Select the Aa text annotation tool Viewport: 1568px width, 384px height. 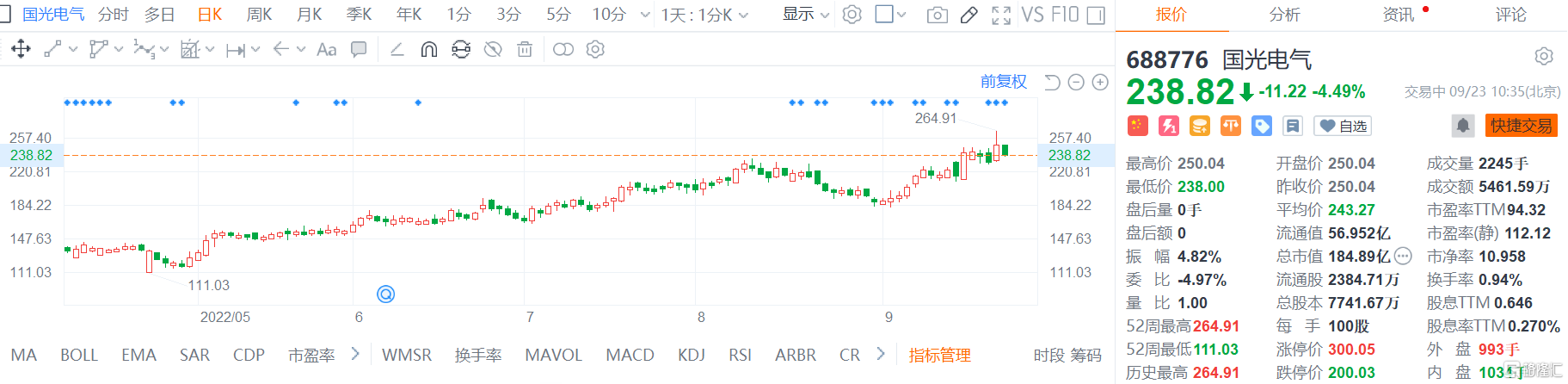point(326,50)
